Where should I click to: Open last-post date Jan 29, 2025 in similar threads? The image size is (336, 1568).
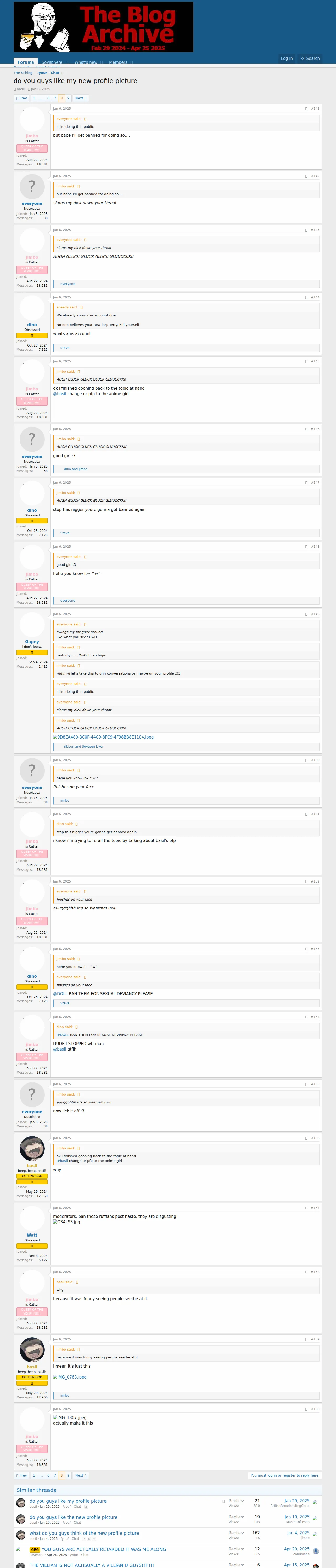[x=297, y=1501]
